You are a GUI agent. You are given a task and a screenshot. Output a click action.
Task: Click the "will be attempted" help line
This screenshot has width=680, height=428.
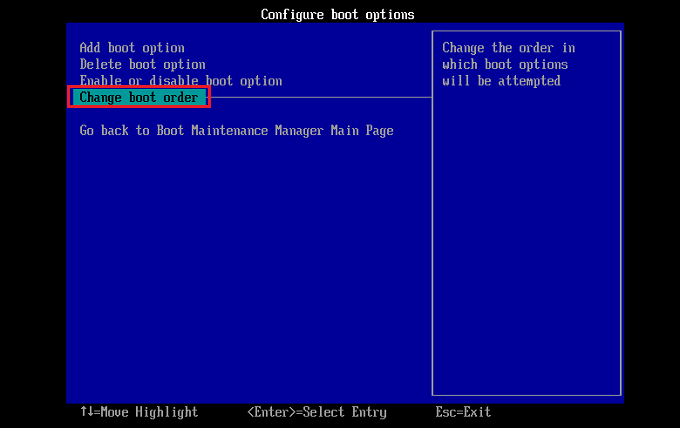(x=501, y=81)
